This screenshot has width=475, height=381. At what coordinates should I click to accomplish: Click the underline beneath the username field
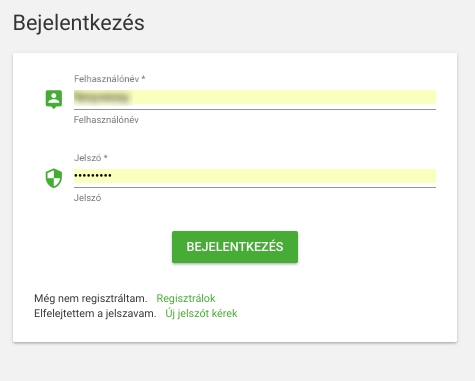coord(255,109)
